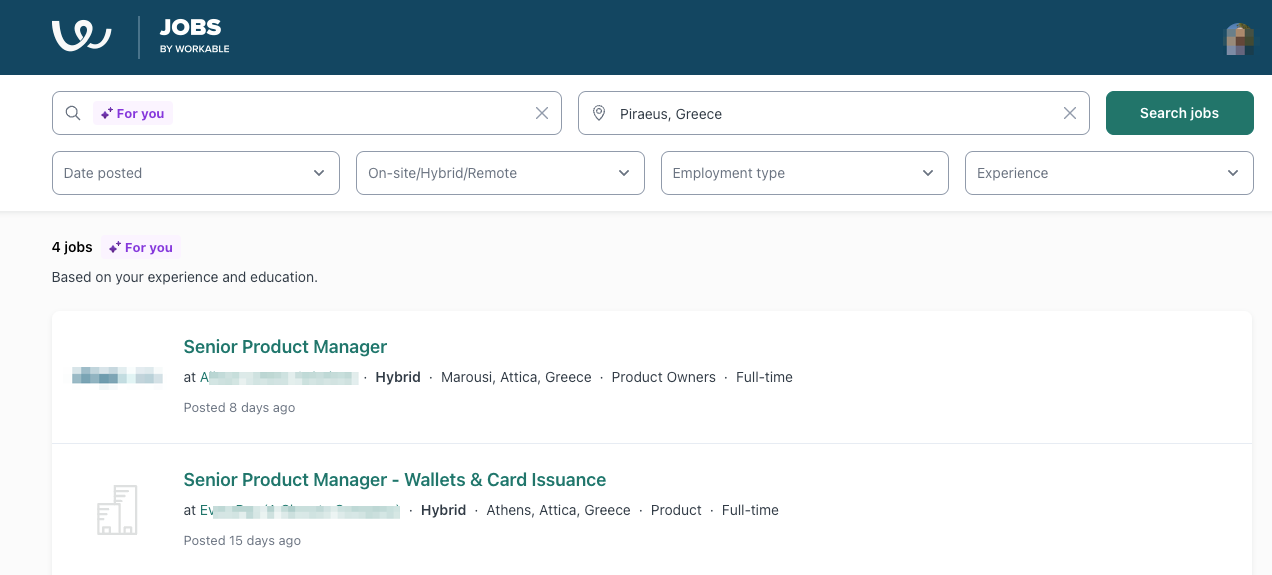This screenshot has width=1272, height=575.
Task: Click the For you badge beside 4 jobs
Action: [x=141, y=248]
